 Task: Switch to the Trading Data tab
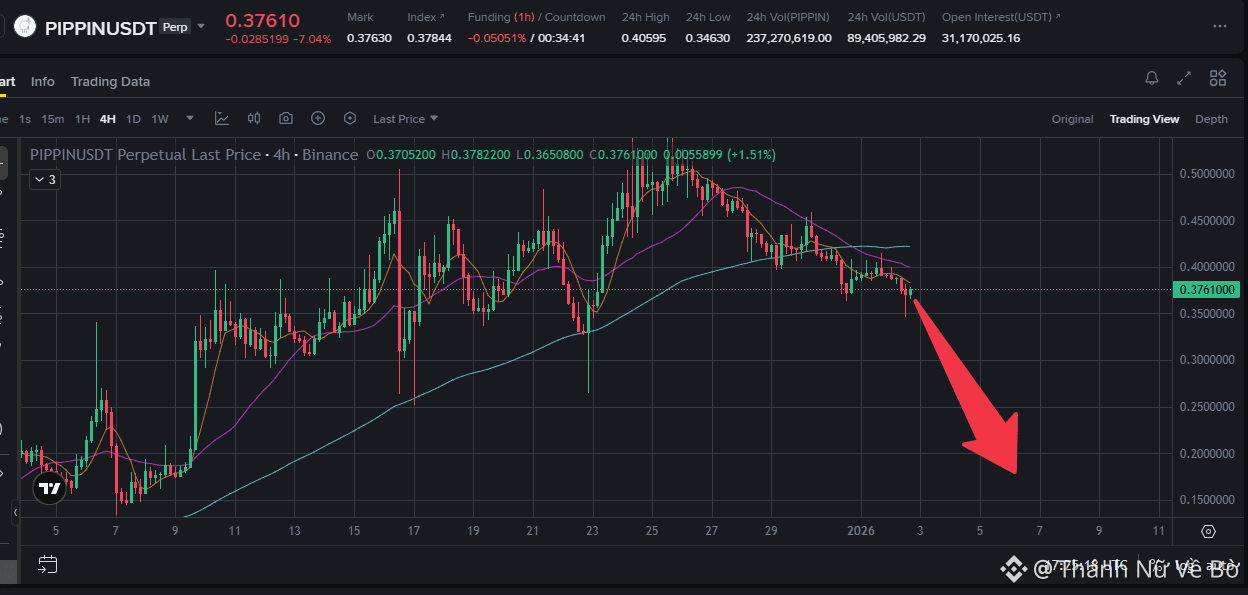point(110,81)
